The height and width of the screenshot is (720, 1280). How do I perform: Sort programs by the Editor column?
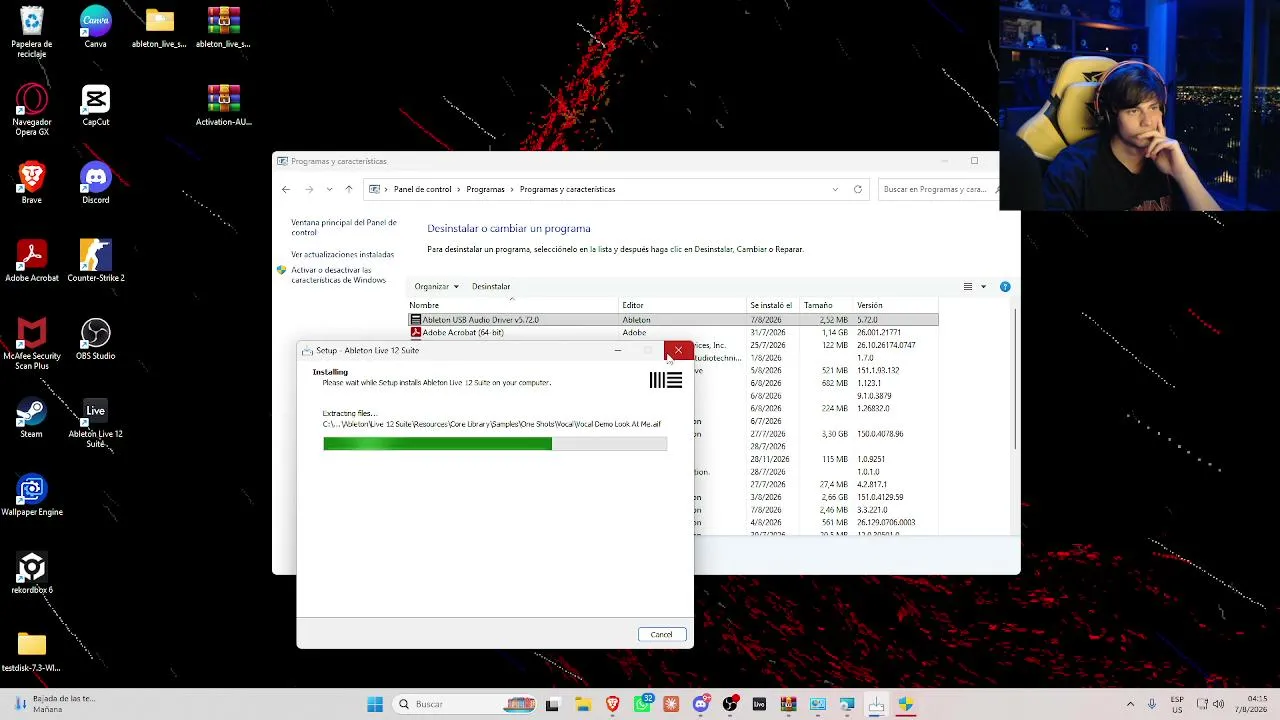[683, 305]
